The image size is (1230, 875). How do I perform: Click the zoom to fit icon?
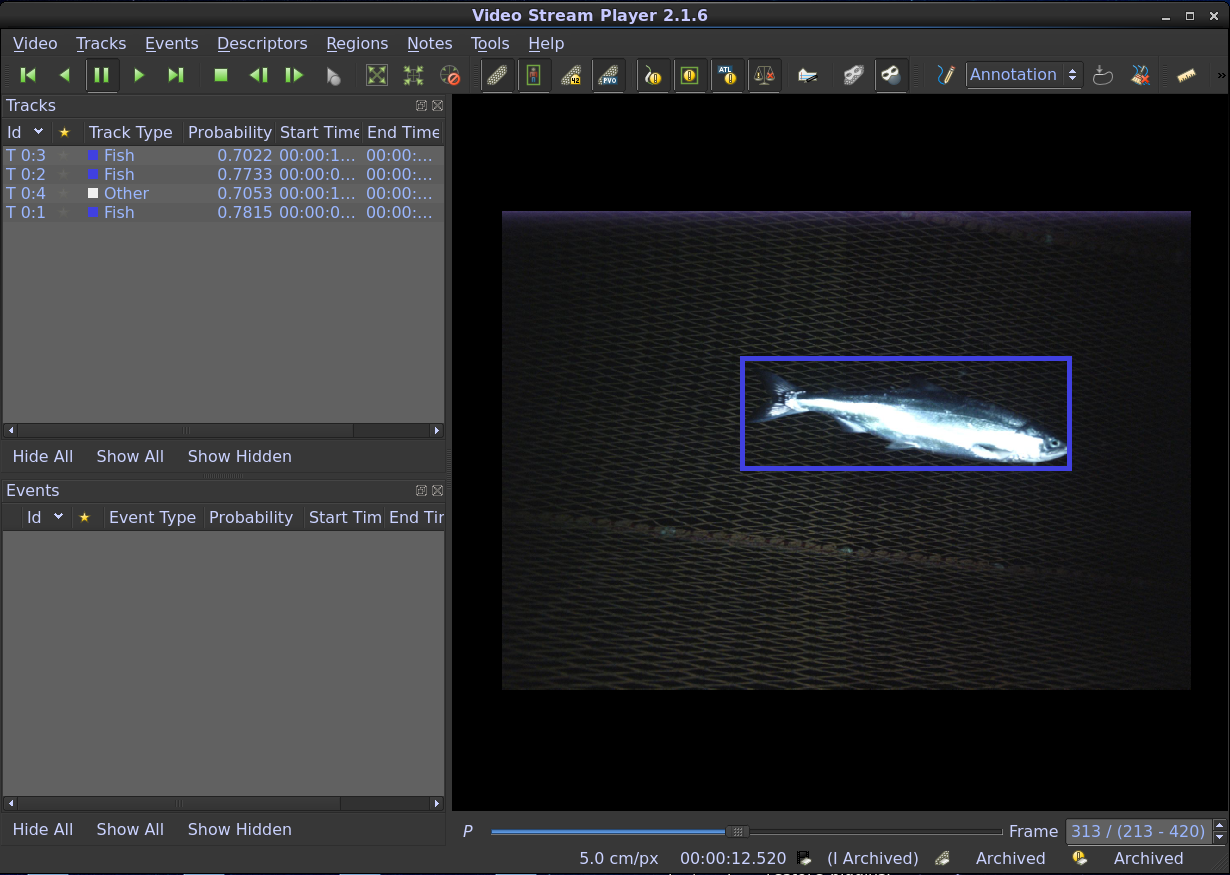[x=377, y=75]
